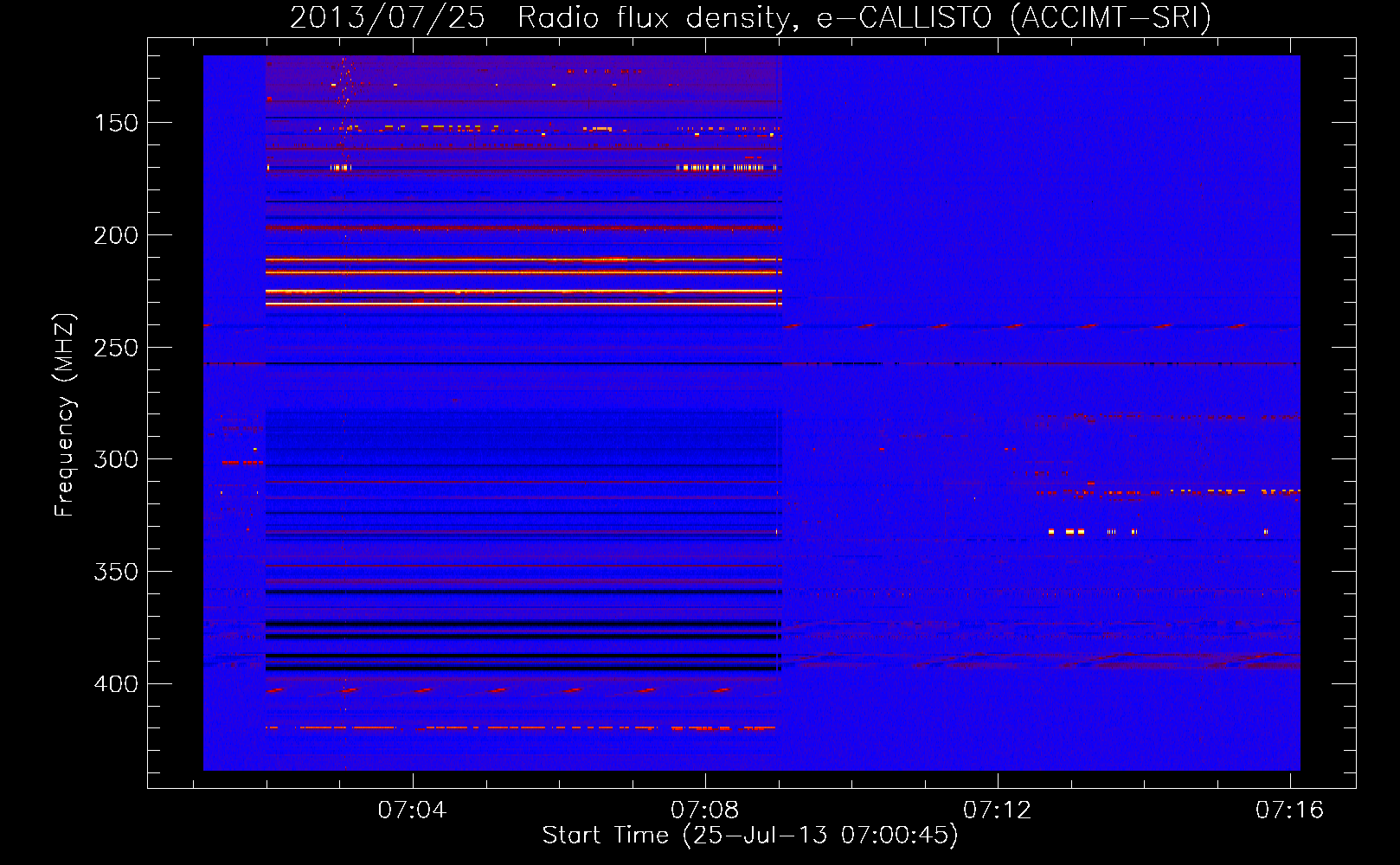Select the 250 frequency tick label
This screenshot has width=1400, height=865.
116,348
